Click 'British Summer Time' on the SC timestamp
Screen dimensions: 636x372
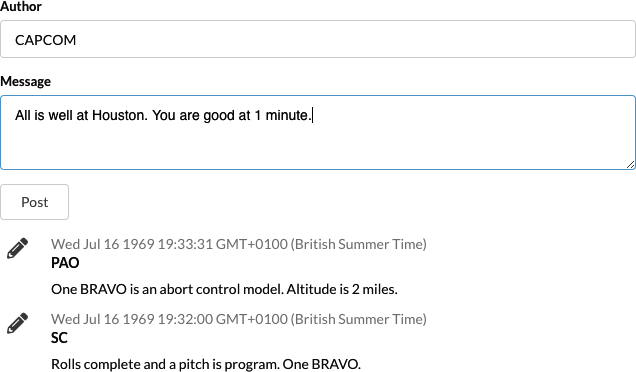359,319
